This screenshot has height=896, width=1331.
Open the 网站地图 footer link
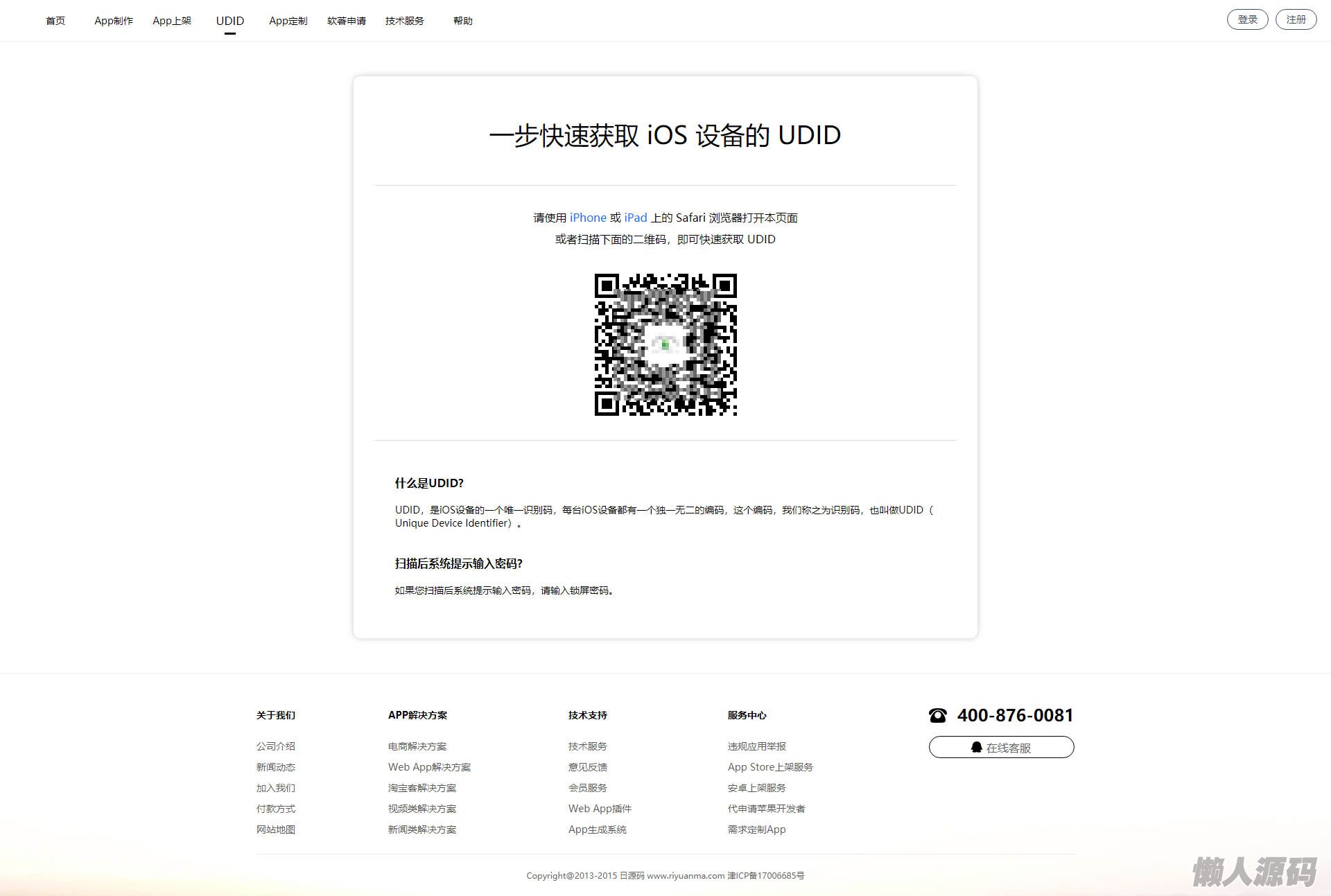click(276, 829)
